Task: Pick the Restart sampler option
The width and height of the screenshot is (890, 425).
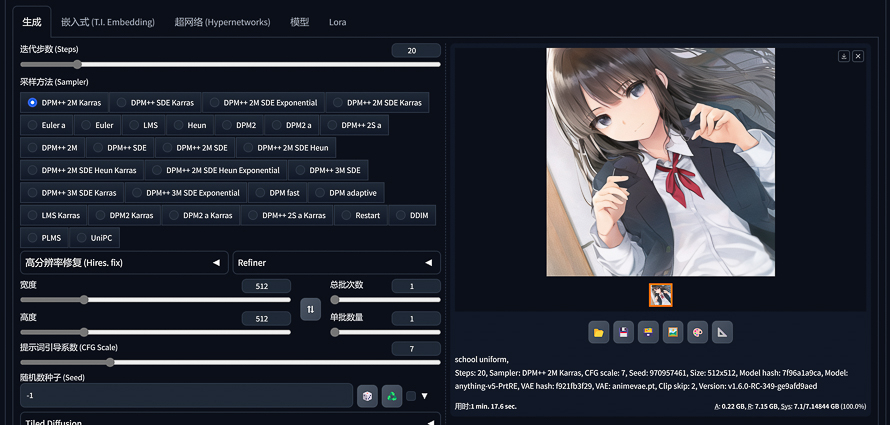Action: tap(360, 216)
